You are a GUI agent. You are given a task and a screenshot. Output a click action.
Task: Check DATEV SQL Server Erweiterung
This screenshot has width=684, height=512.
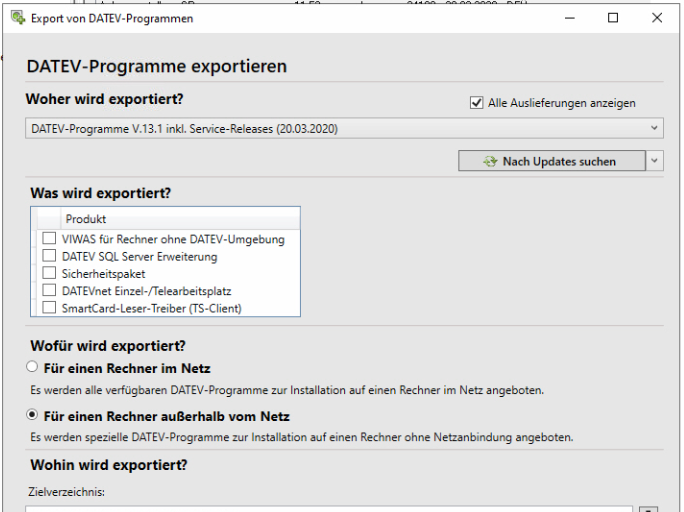(49, 256)
